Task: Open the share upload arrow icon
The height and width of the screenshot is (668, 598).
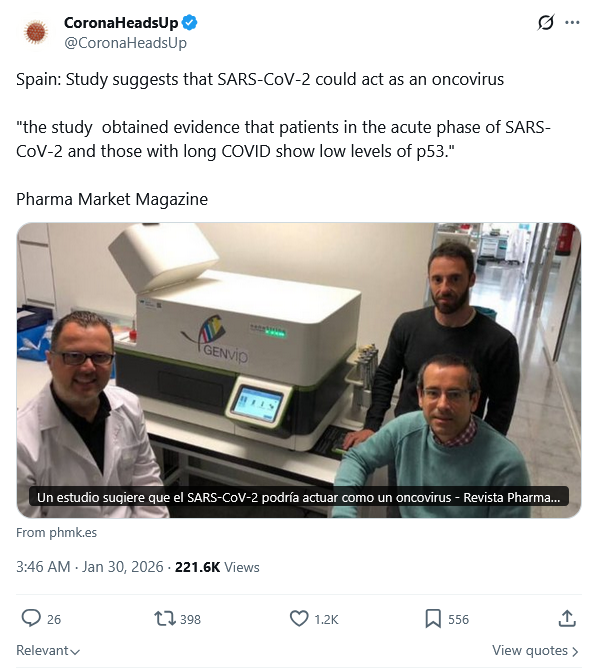Action: [x=567, y=619]
